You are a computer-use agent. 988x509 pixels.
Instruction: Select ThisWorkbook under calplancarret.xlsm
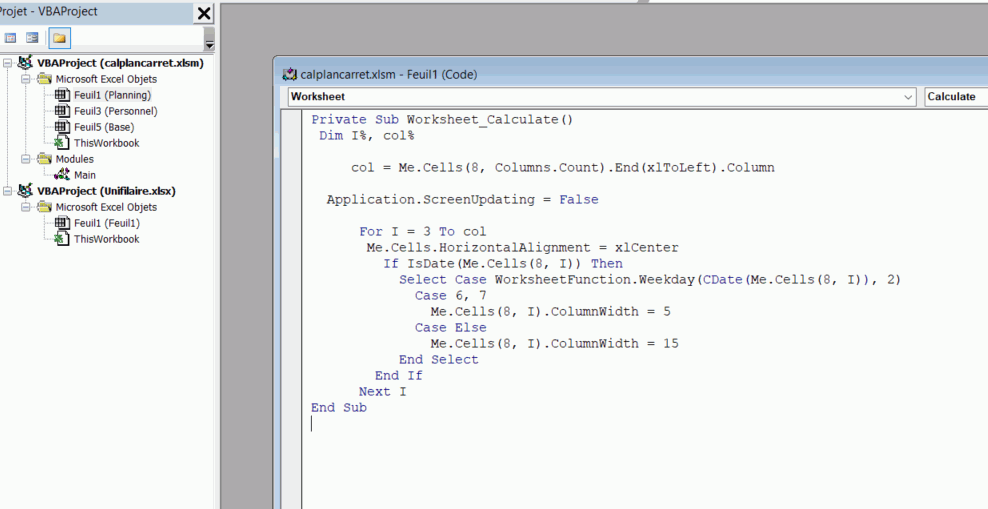point(106,143)
